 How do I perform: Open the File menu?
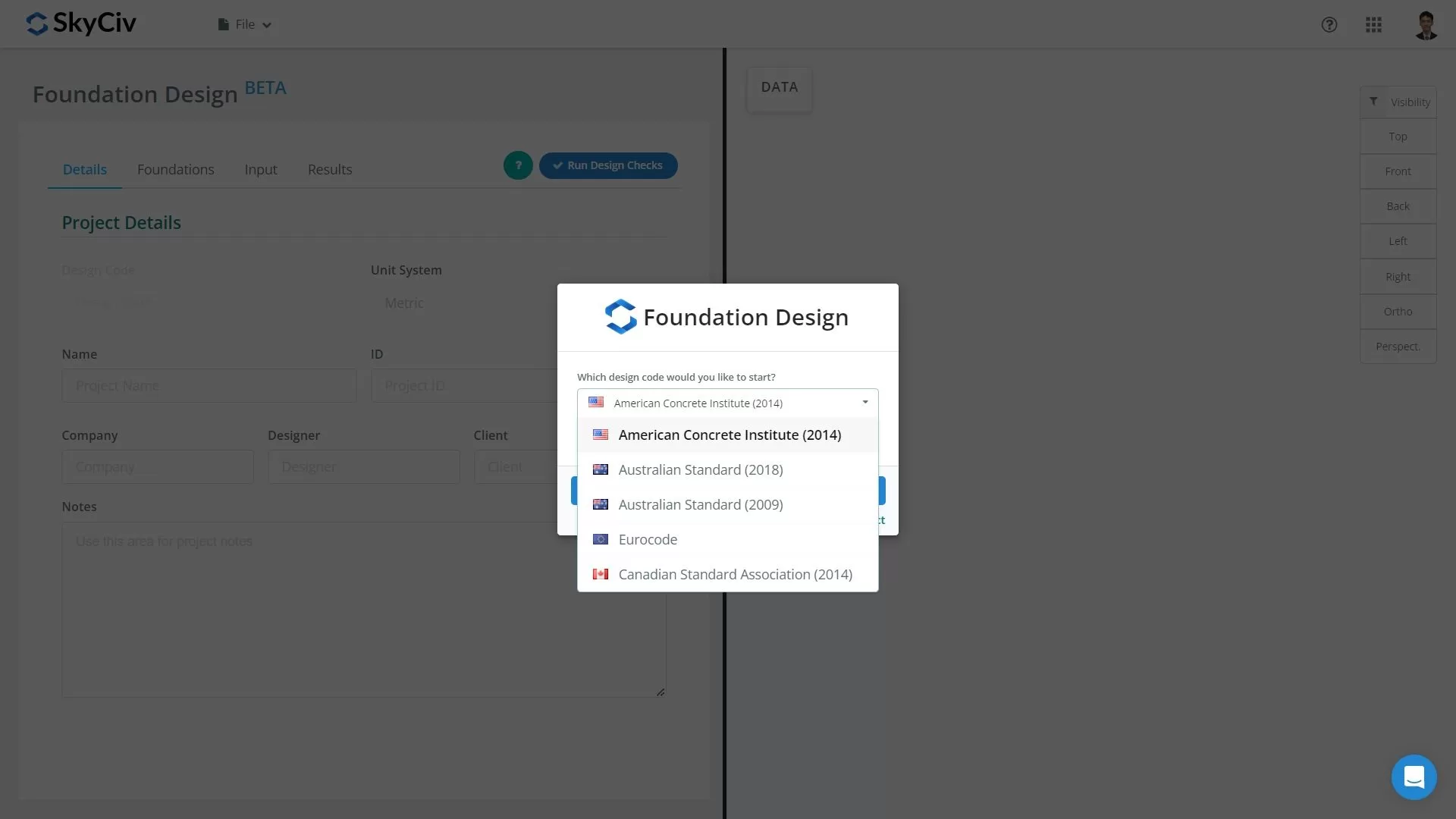[x=244, y=24]
